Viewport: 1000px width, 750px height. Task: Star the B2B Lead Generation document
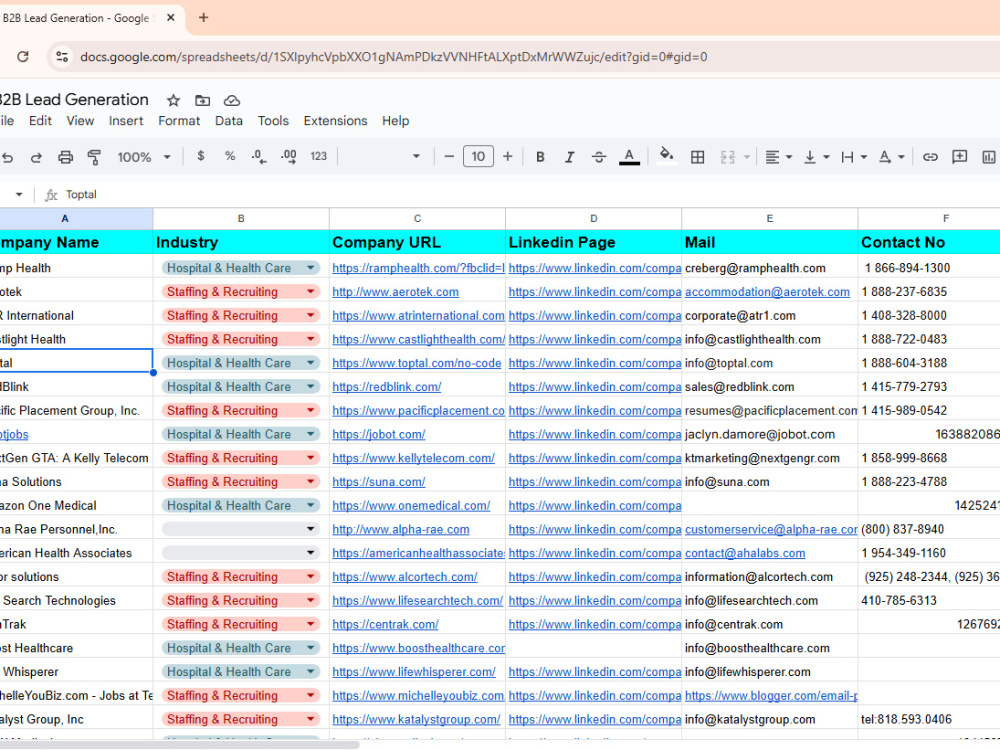[173, 100]
